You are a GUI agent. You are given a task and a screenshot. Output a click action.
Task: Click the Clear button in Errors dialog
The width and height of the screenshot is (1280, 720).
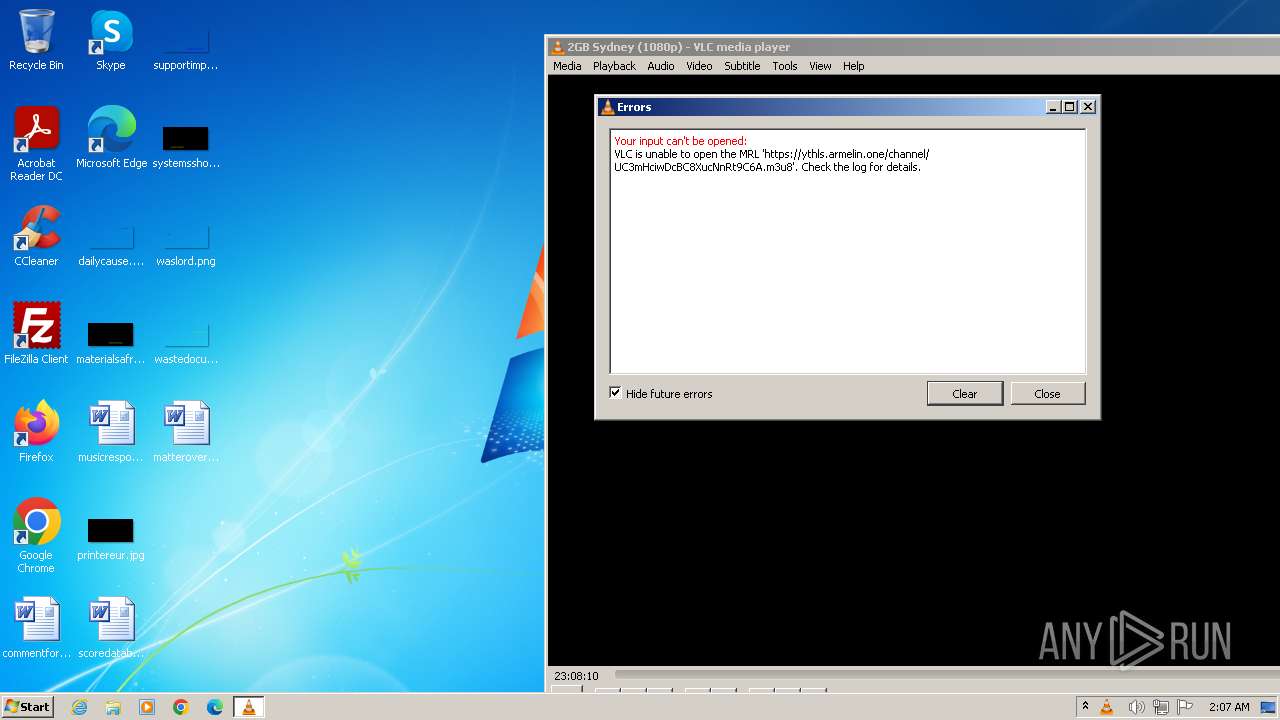(x=965, y=393)
